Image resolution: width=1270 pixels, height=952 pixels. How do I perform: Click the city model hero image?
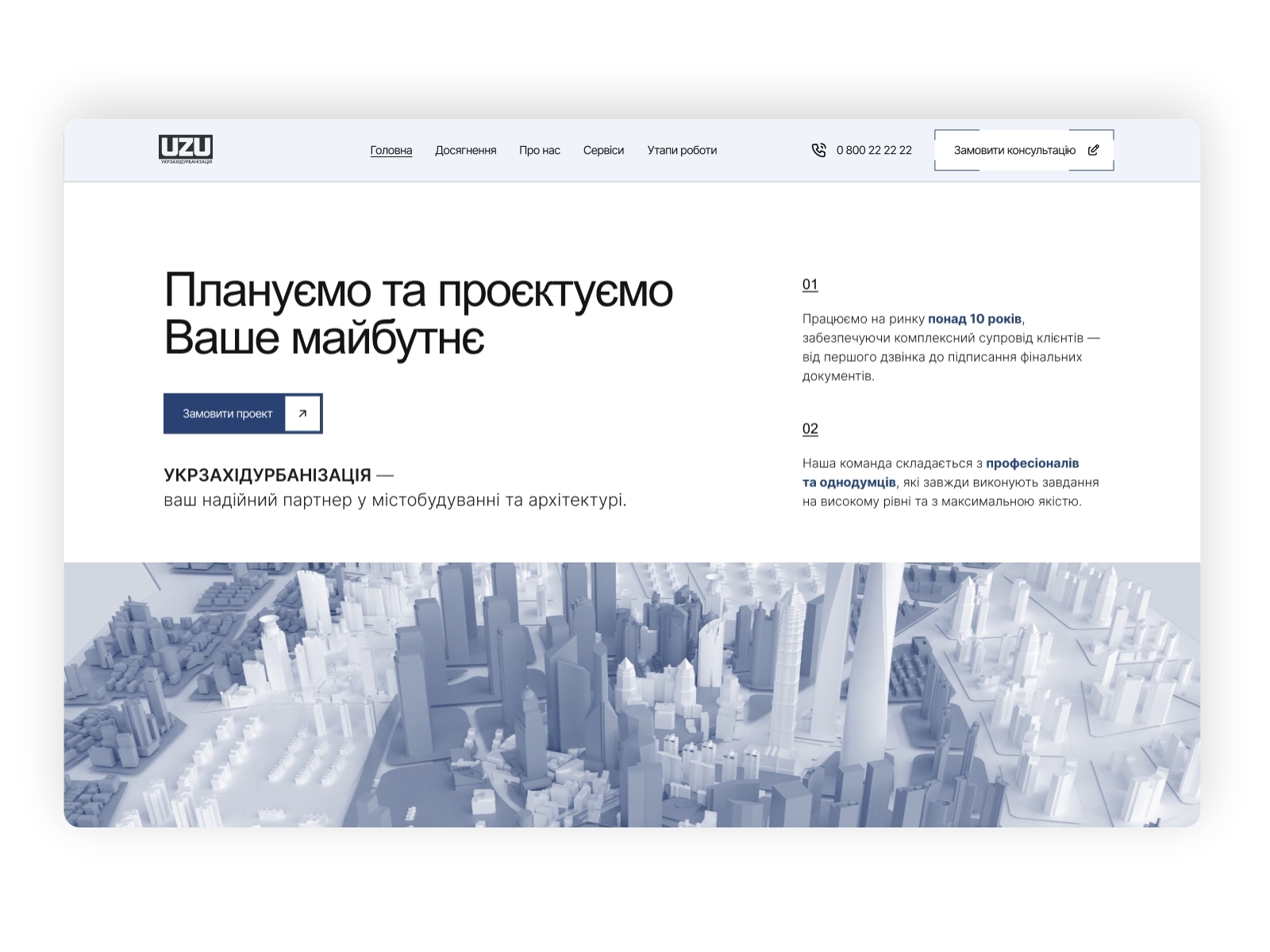tap(635, 698)
